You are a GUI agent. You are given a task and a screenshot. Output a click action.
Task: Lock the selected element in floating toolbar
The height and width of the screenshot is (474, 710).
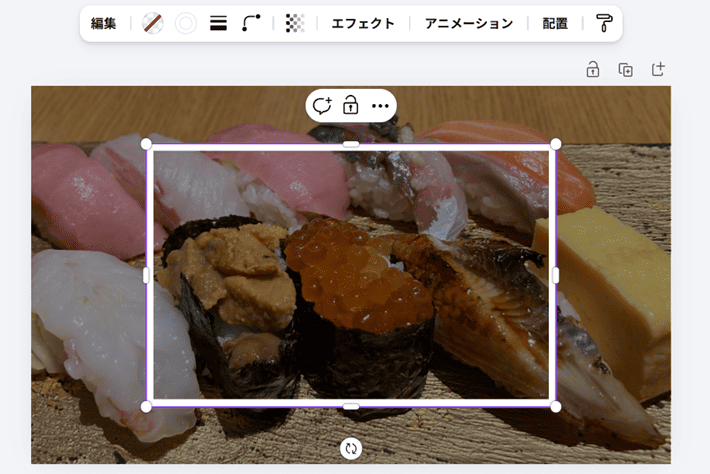(x=350, y=105)
